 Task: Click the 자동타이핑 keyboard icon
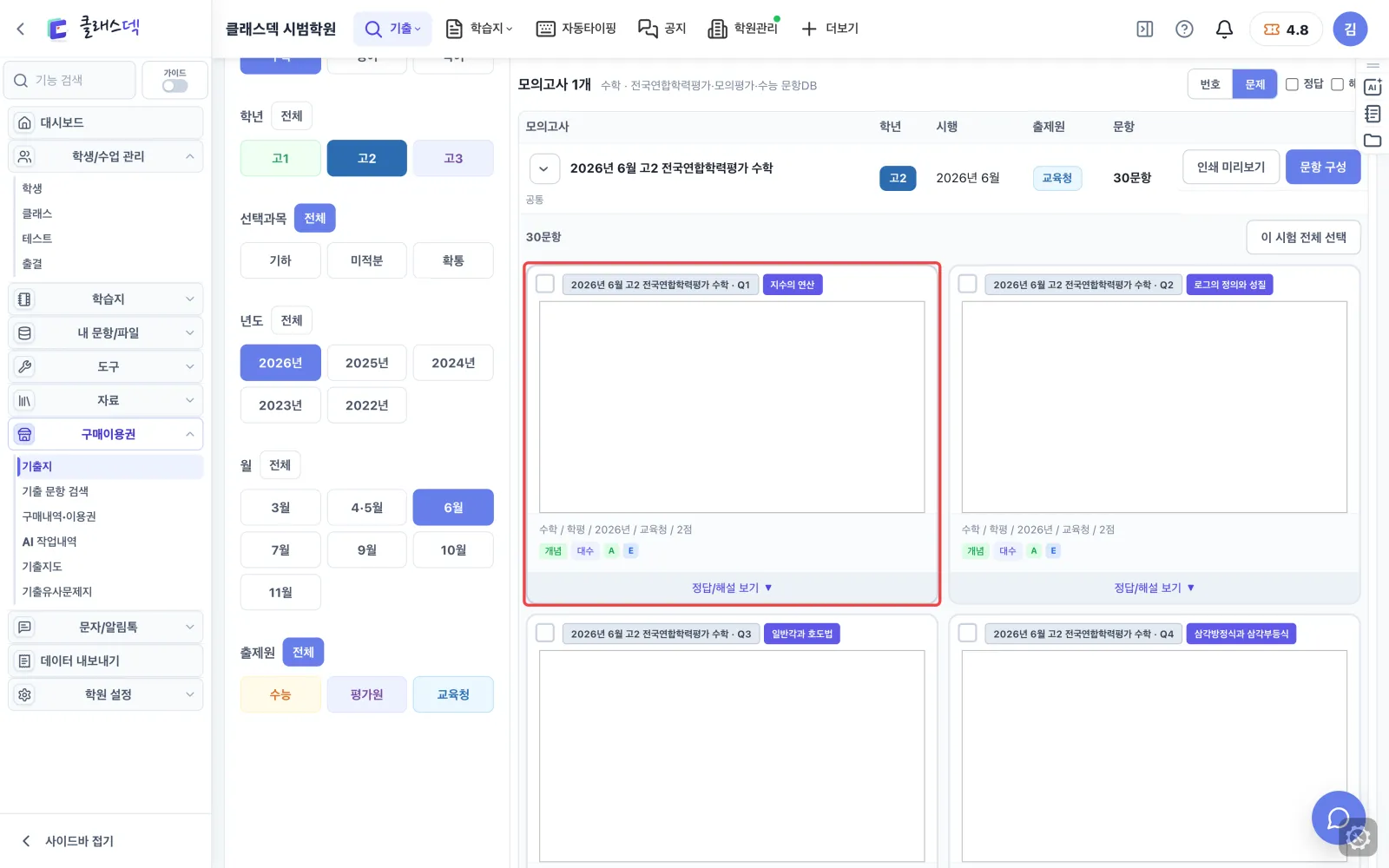pos(545,29)
